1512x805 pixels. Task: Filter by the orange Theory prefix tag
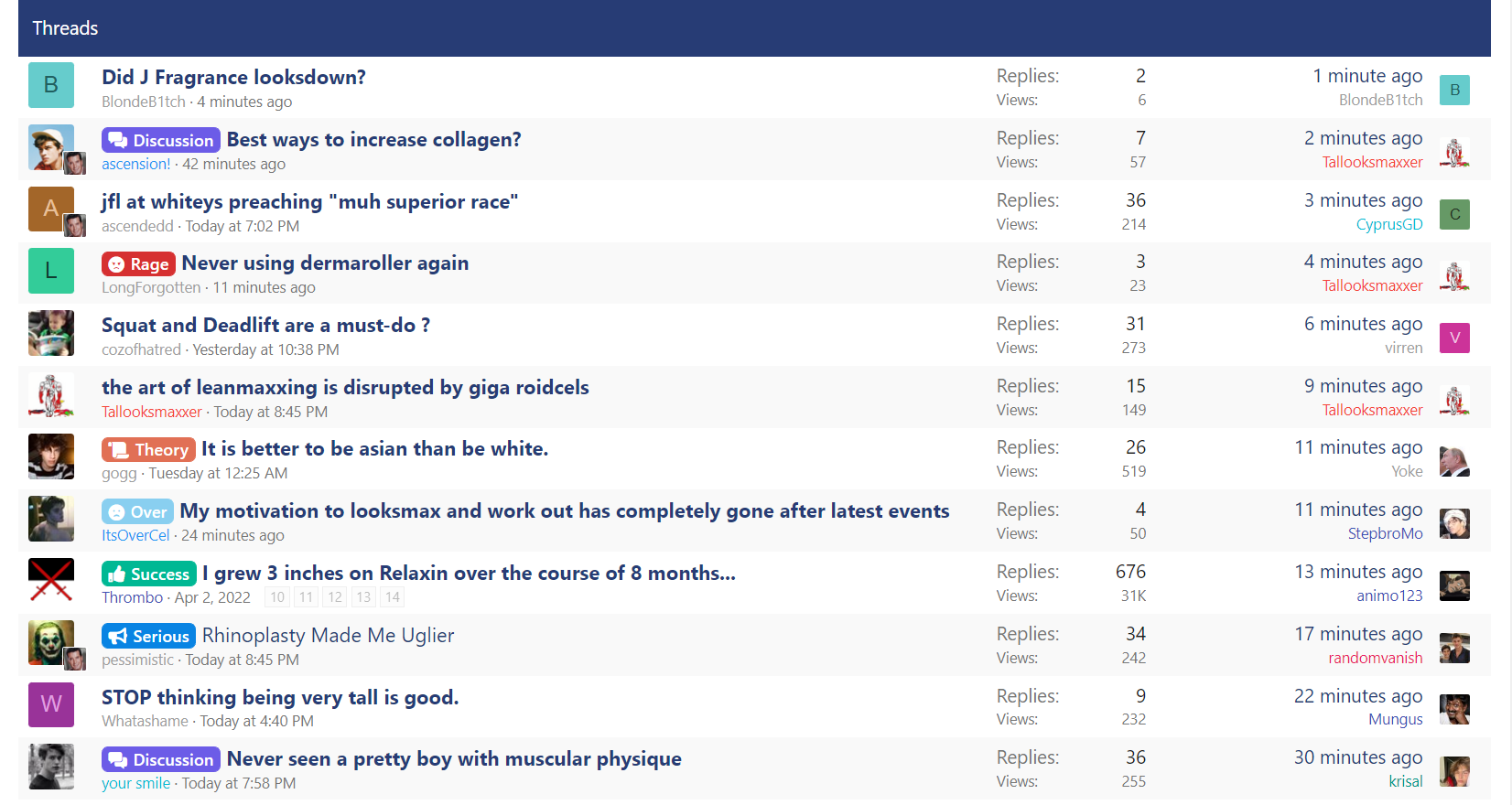pos(148,449)
